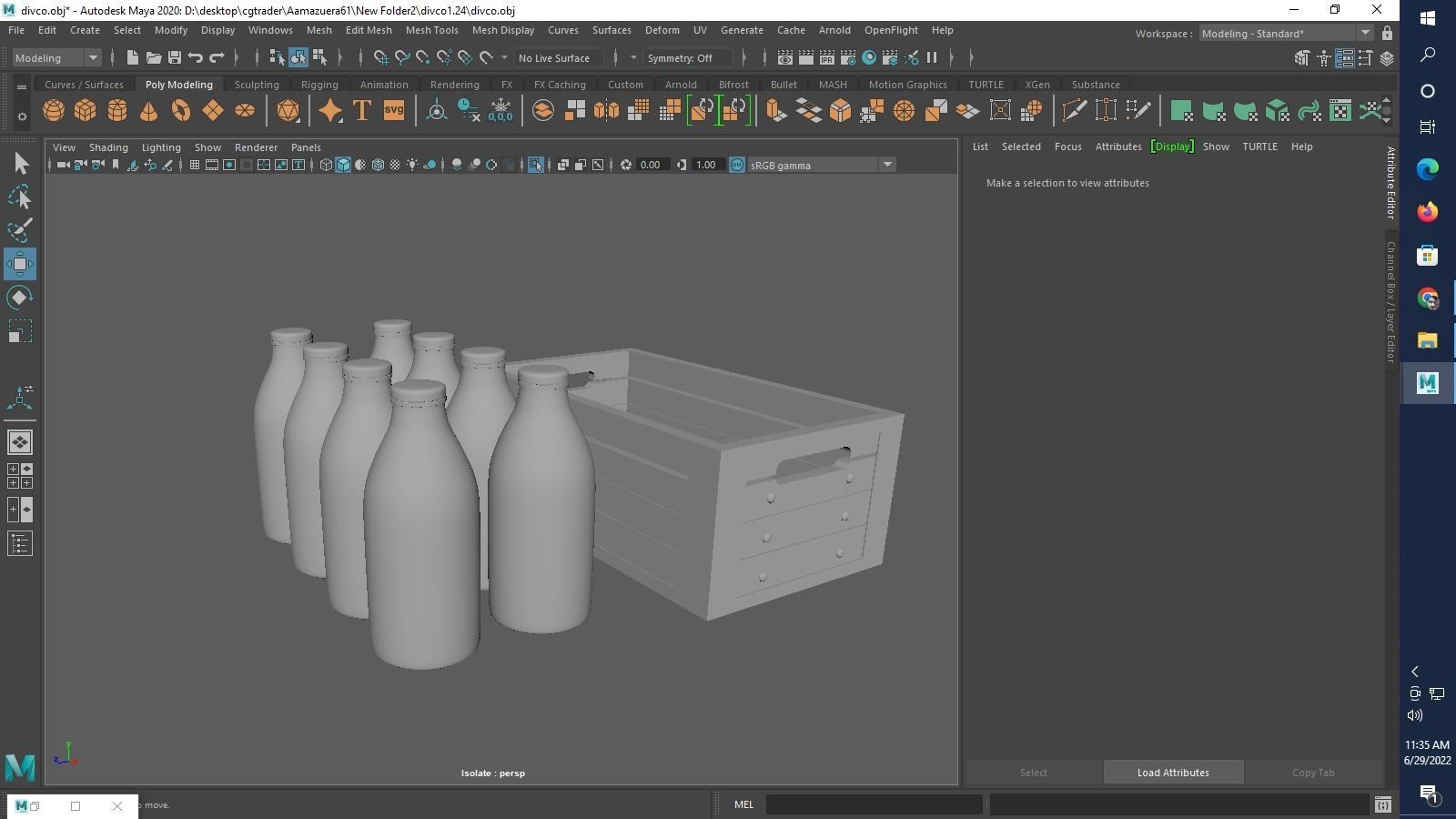This screenshot has width=1456, height=819.
Task: Click the Redo arrow icon
Action: click(x=217, y=57)
